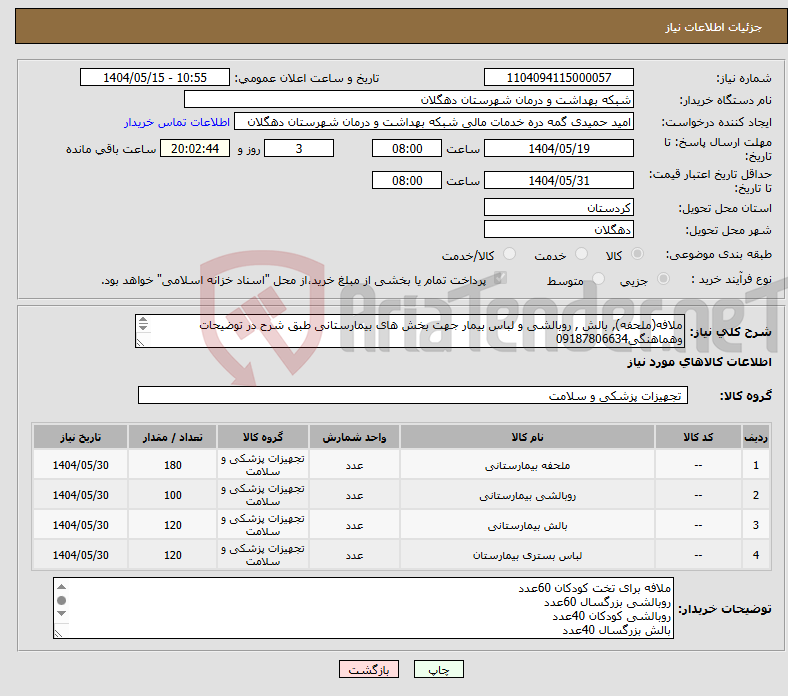Click request creator name field

click(x=434, y=122)
